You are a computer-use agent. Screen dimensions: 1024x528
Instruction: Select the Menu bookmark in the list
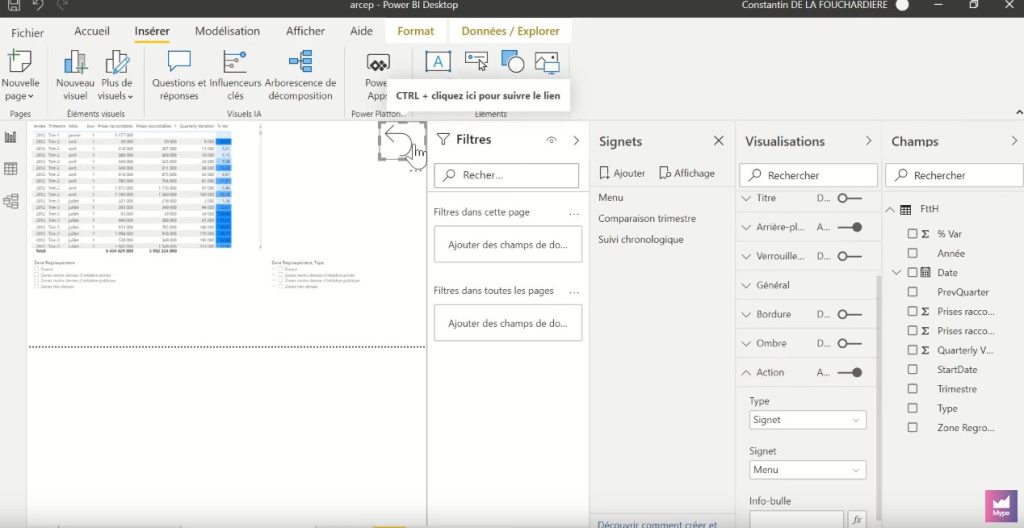coord(611,197)
